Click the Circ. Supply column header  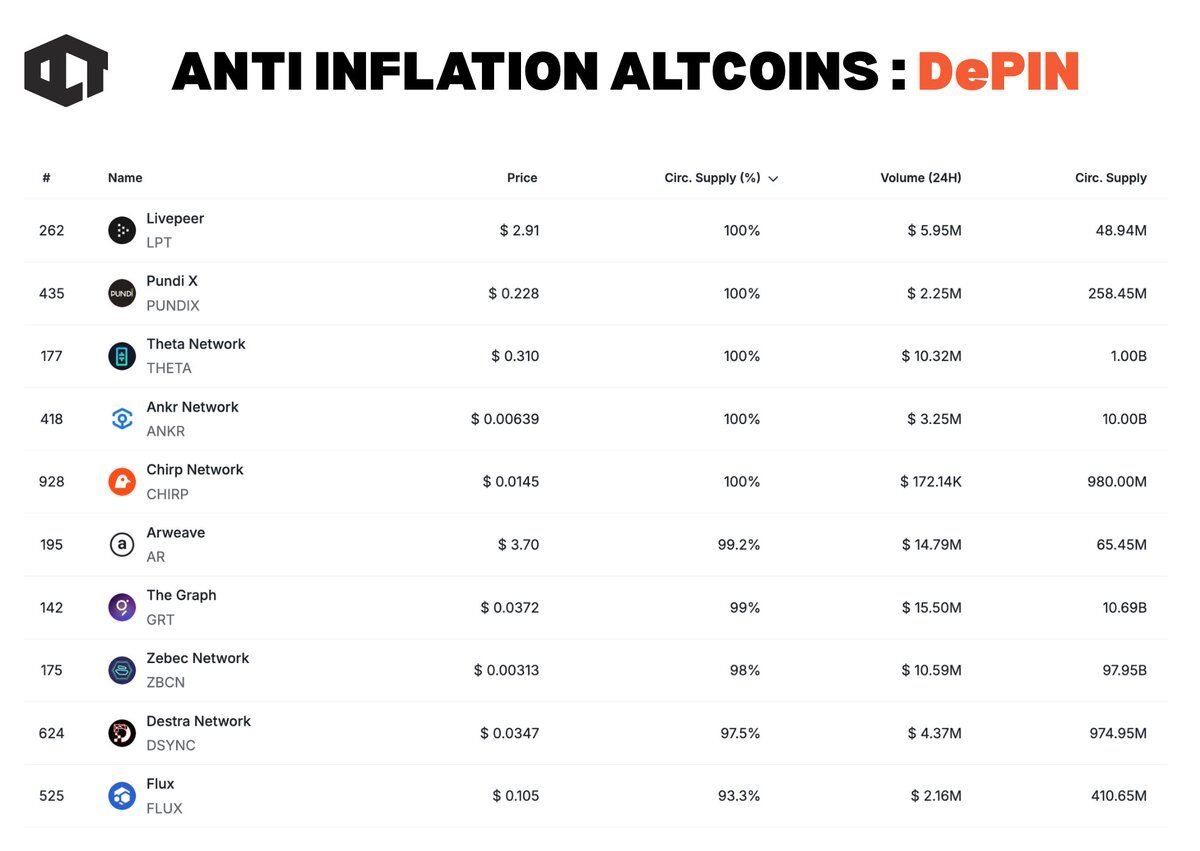tap(1110, 178)
